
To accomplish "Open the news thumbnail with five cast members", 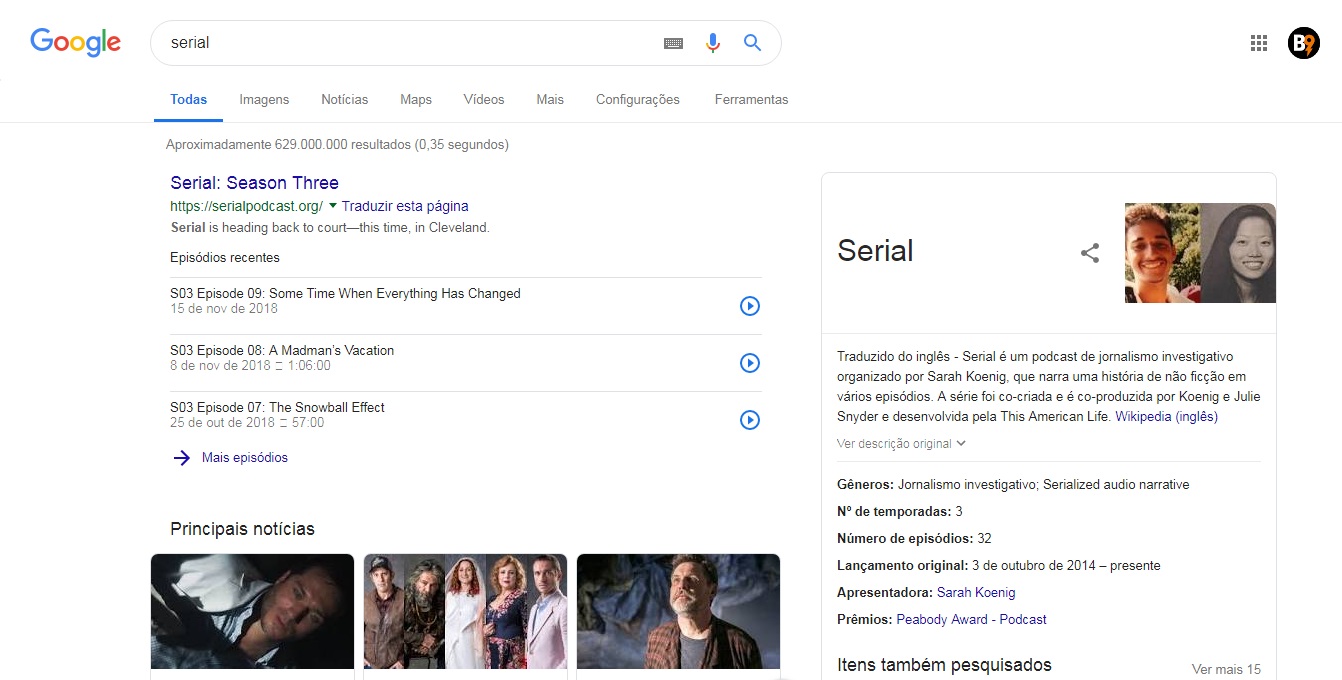I will (465, 611).
